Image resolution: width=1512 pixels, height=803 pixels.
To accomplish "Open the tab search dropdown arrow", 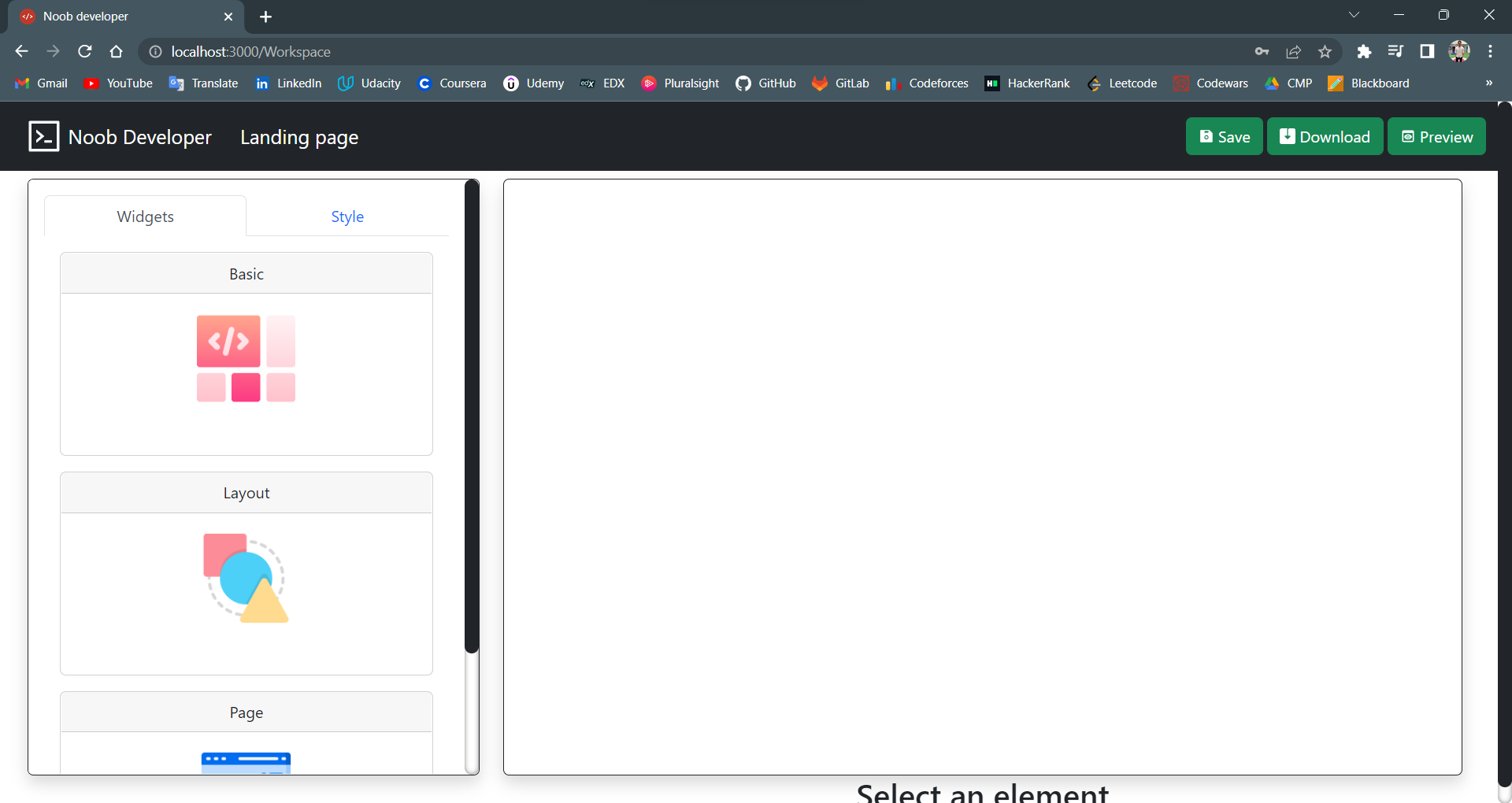I will [1354, 15].
